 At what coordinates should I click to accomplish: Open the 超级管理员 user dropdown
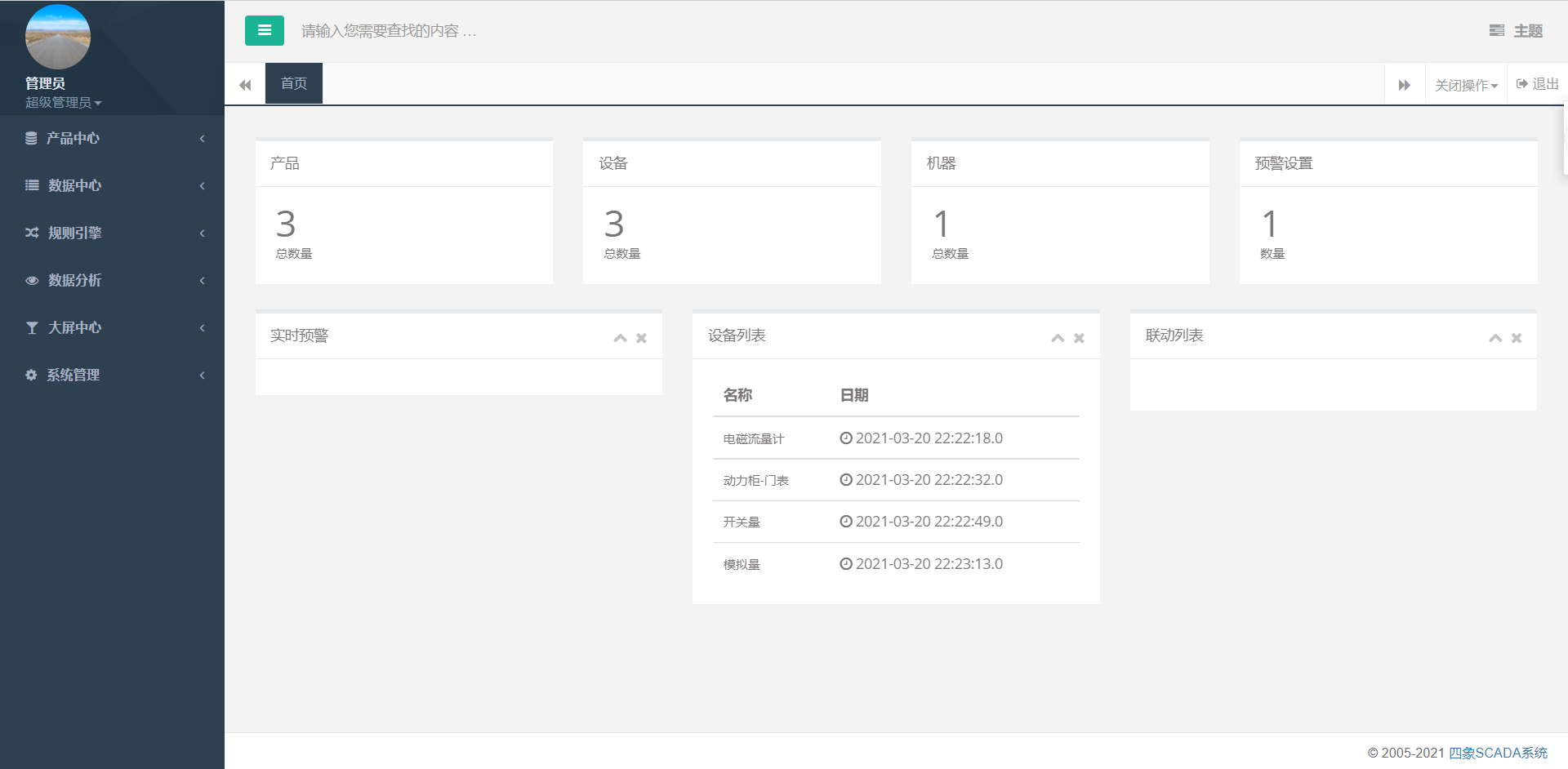click(63, 103)
